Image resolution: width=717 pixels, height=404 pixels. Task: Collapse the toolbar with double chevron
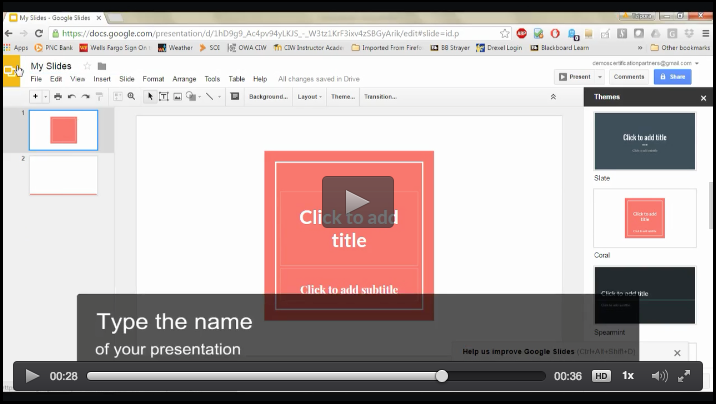(553, 97)
